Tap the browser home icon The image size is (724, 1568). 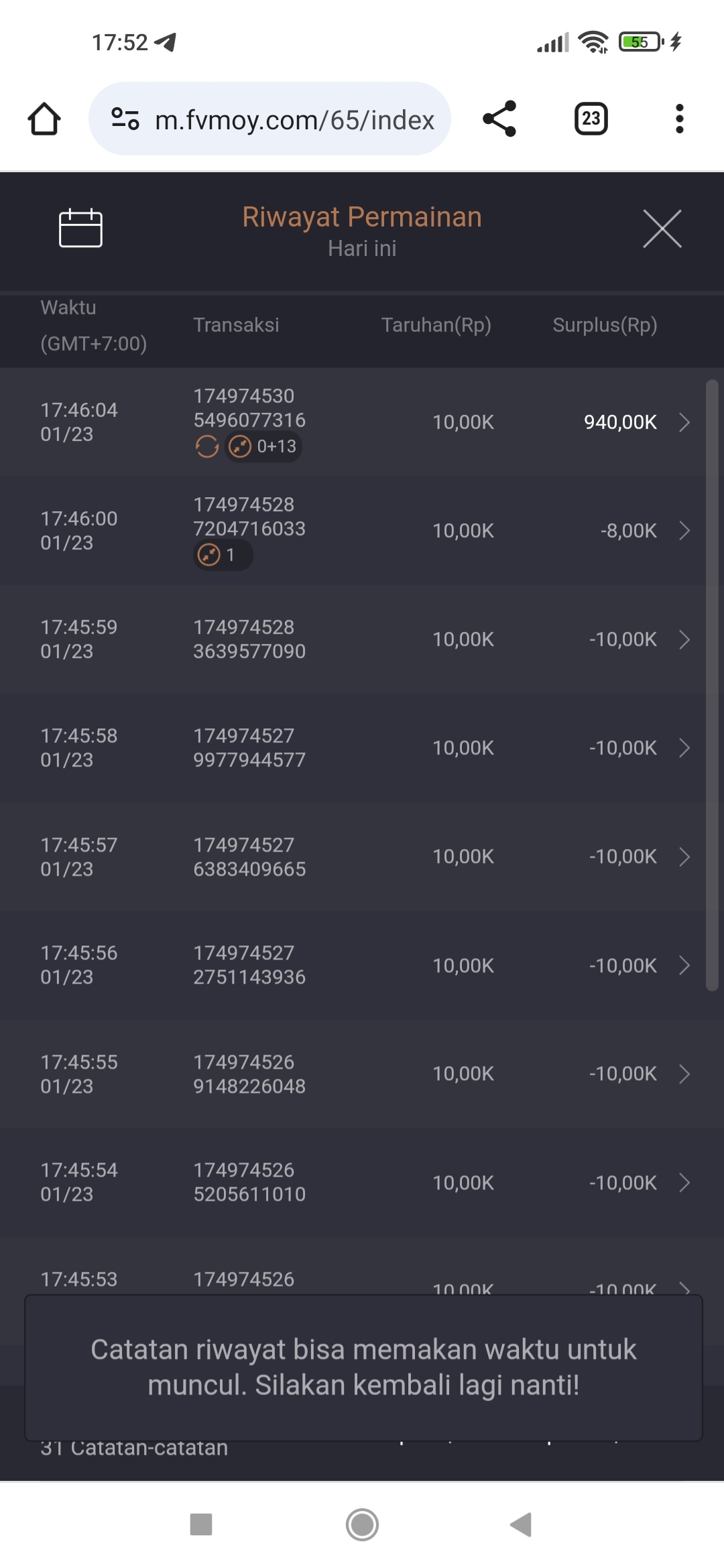click(44, 119)
